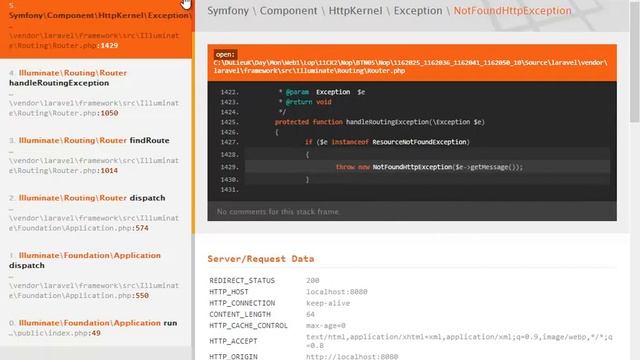Click 'No comments for this stack frame' area

tap(412, 211)
